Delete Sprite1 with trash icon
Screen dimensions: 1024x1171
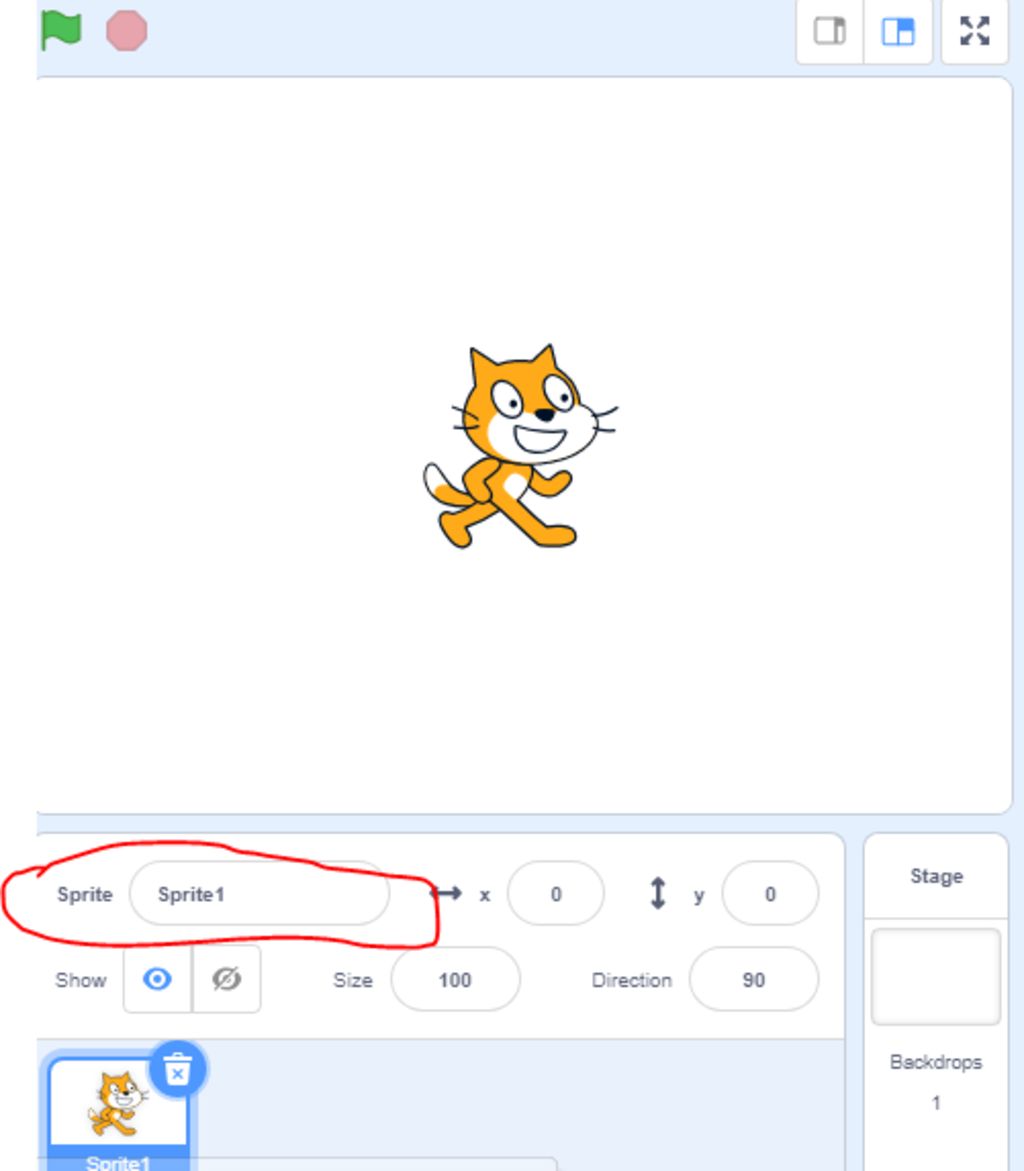(178, 1069)
